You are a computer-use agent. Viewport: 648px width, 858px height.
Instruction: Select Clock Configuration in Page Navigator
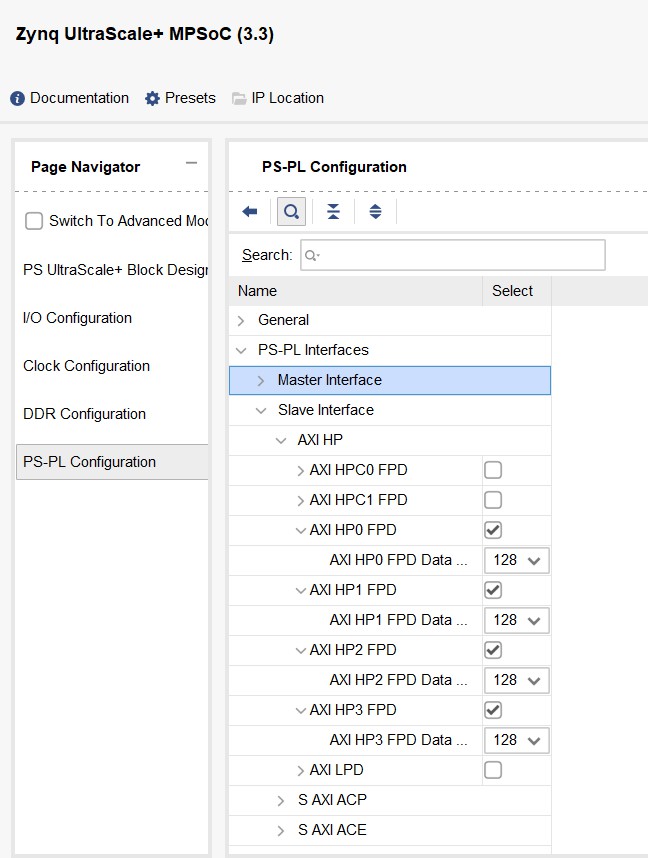coord(86,366)
